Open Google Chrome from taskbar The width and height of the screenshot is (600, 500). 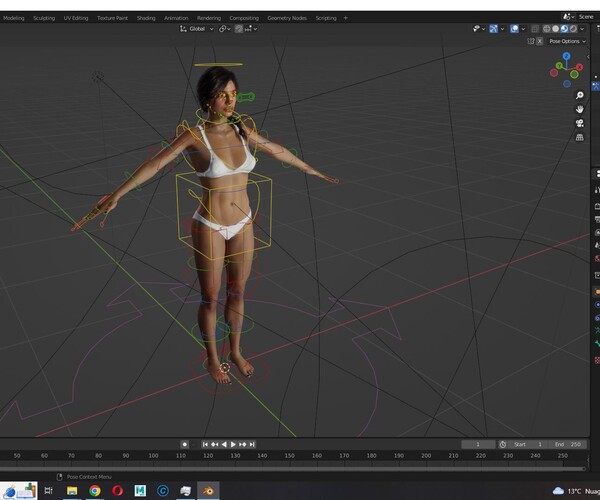pyautogui.click(x=95, y=490)
